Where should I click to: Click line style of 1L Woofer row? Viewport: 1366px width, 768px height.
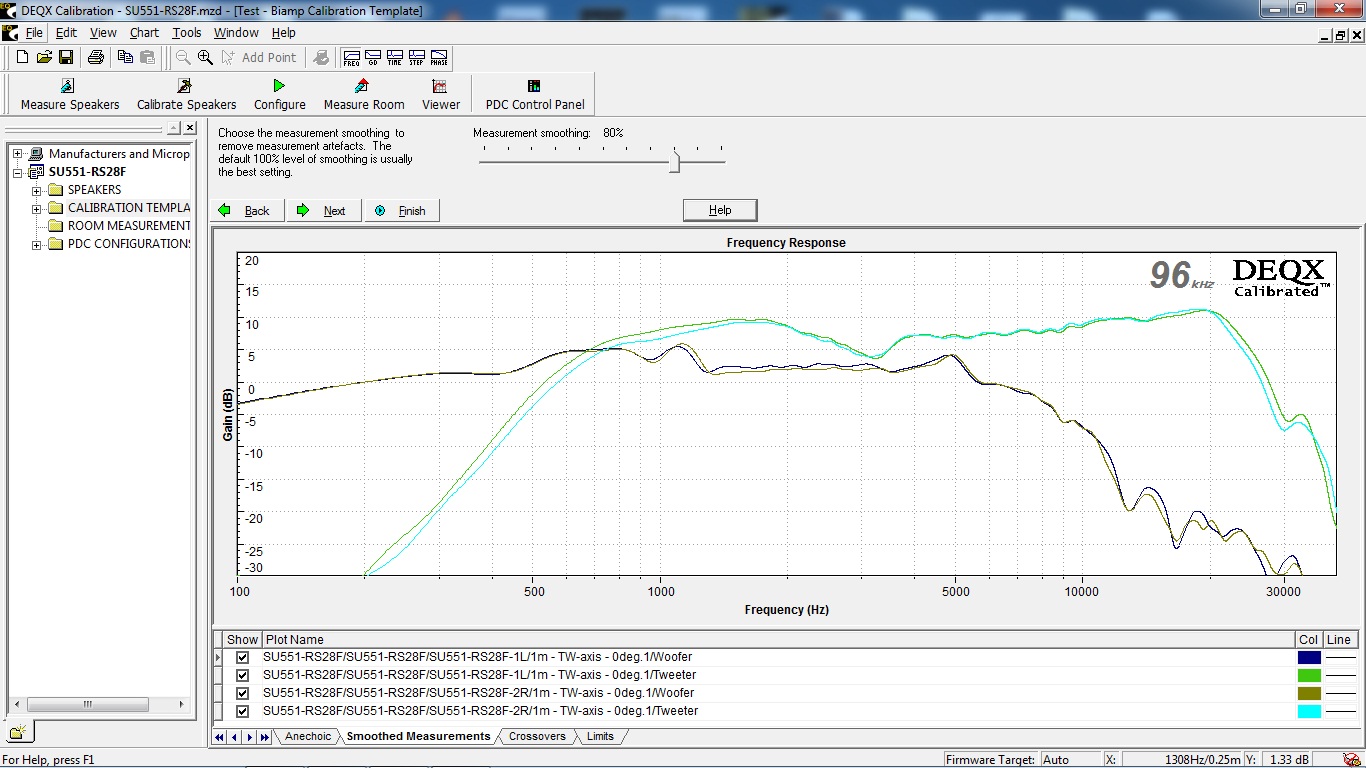(x=1340, y=657)
